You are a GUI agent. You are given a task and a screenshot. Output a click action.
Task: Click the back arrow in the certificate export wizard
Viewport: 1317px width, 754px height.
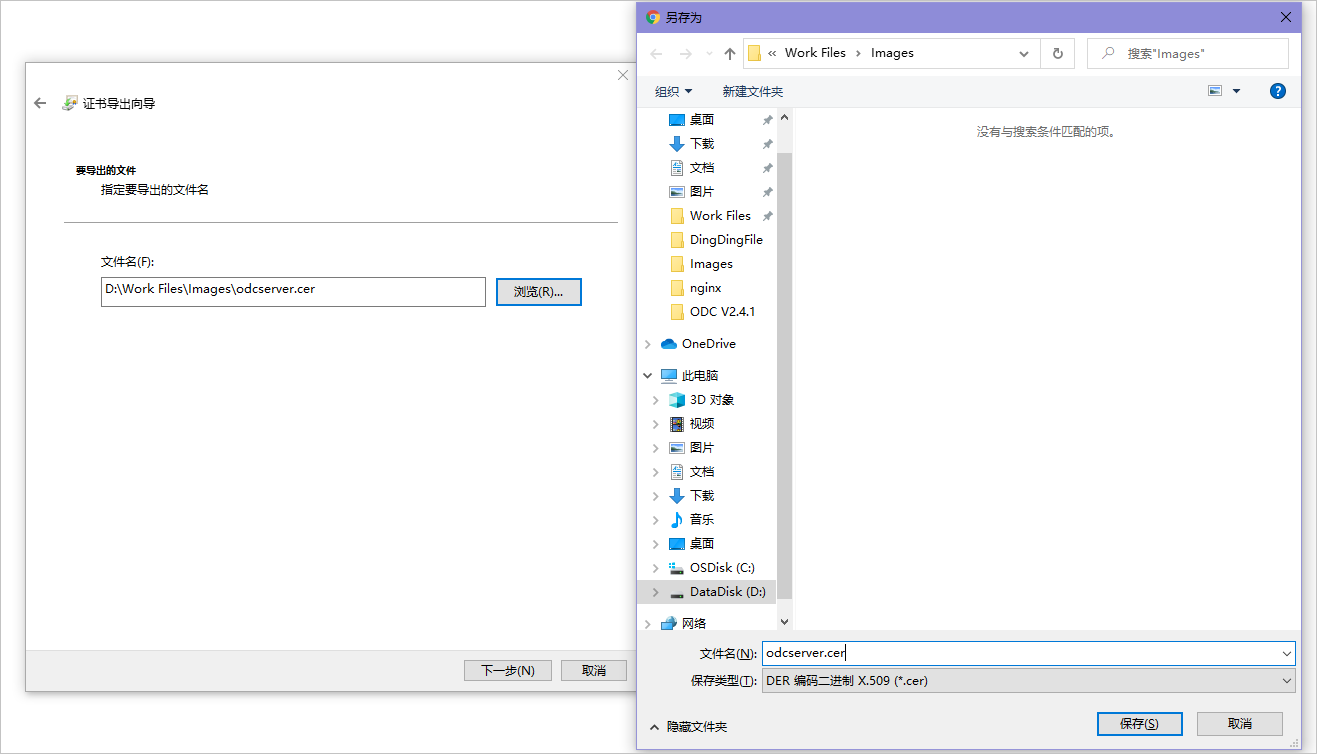(x=40, y=103)
